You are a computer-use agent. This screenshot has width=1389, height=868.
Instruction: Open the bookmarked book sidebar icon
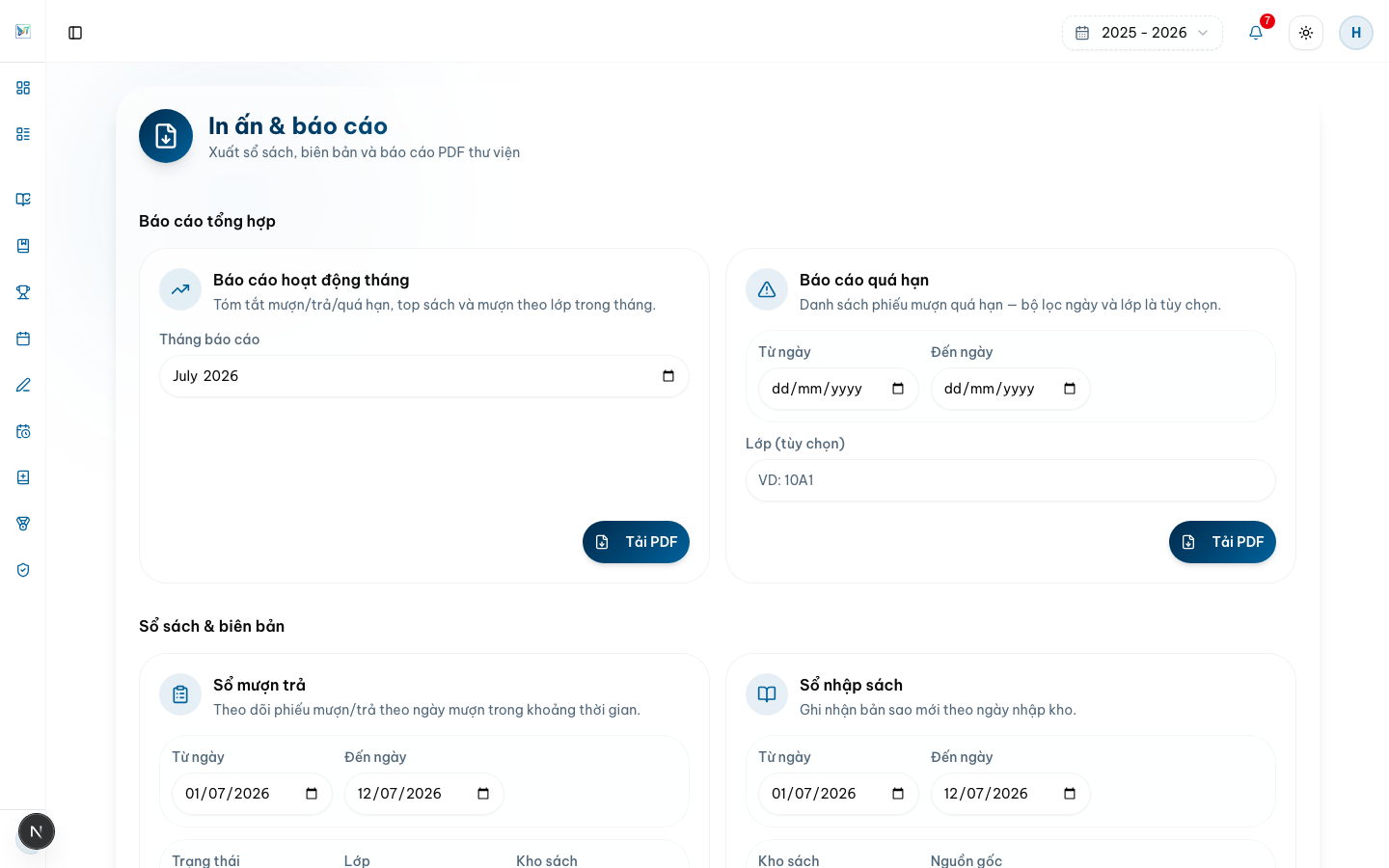coord(23,246)
